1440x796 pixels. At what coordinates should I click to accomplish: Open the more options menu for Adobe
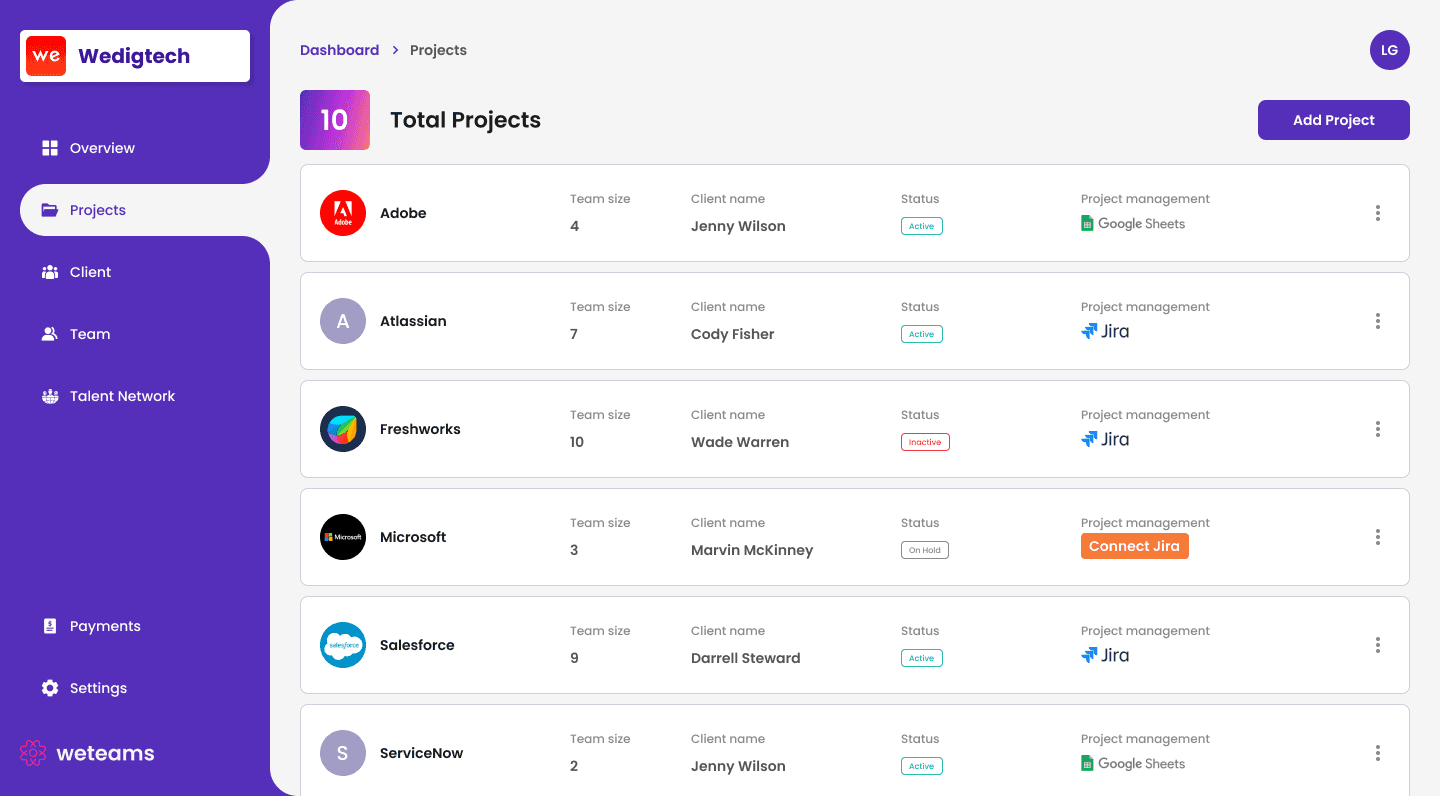[1378, 213]
